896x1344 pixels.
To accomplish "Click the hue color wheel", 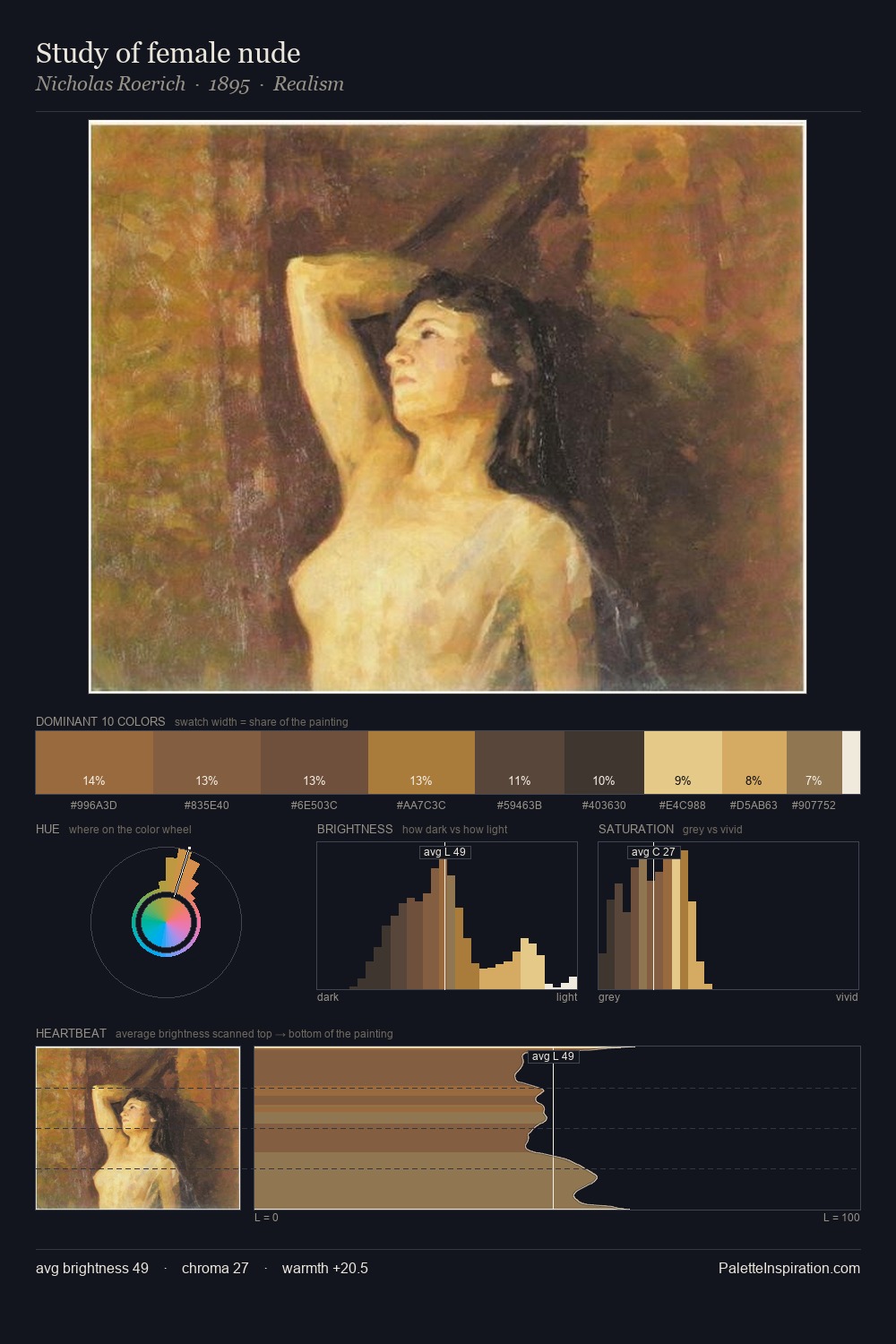I will point(166,922).
